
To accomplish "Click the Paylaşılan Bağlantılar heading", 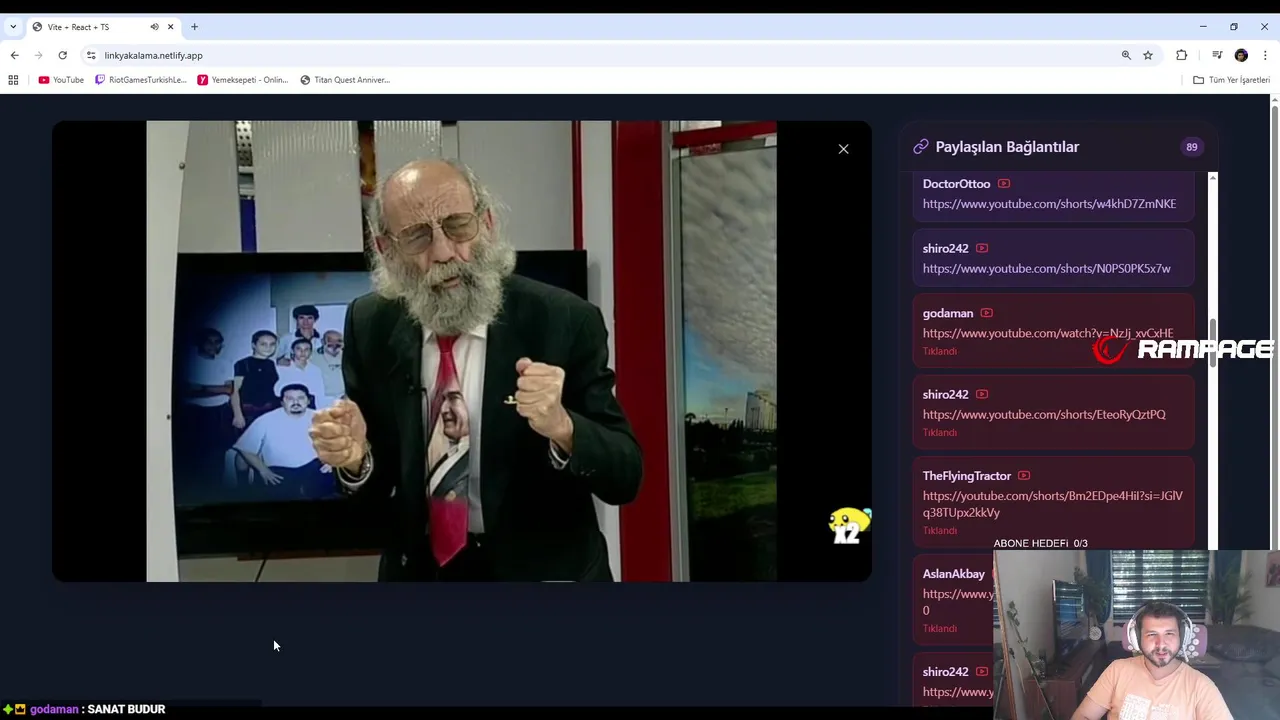I will click(x=1007, y=147).
